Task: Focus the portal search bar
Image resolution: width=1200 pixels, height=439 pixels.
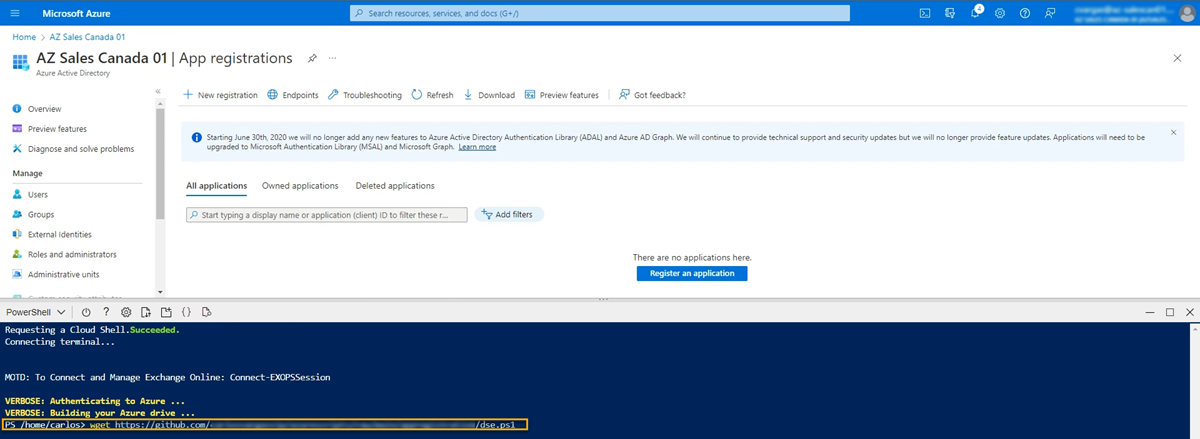Action: (x=600, y=13)
